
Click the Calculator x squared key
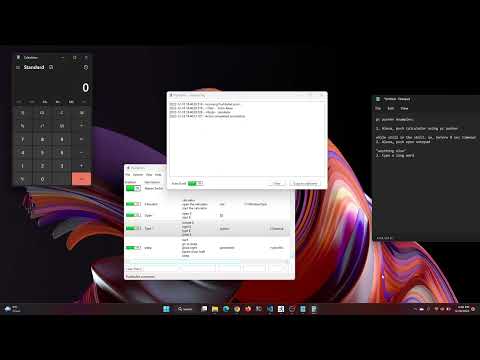pyautogui.click(x=42, y=126)
